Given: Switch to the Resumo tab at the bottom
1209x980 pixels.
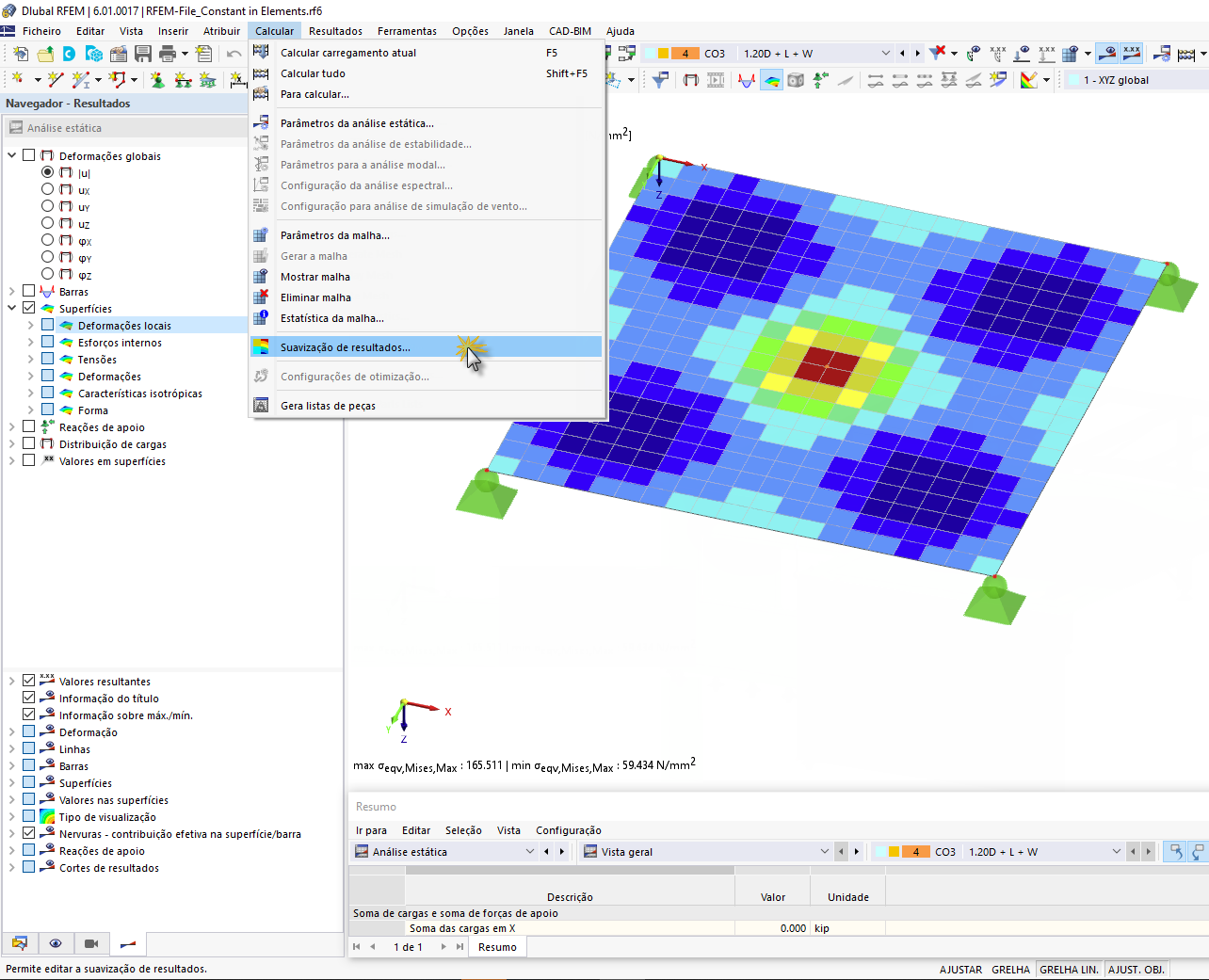Looking at the screenshot, I should click(497, 946).
